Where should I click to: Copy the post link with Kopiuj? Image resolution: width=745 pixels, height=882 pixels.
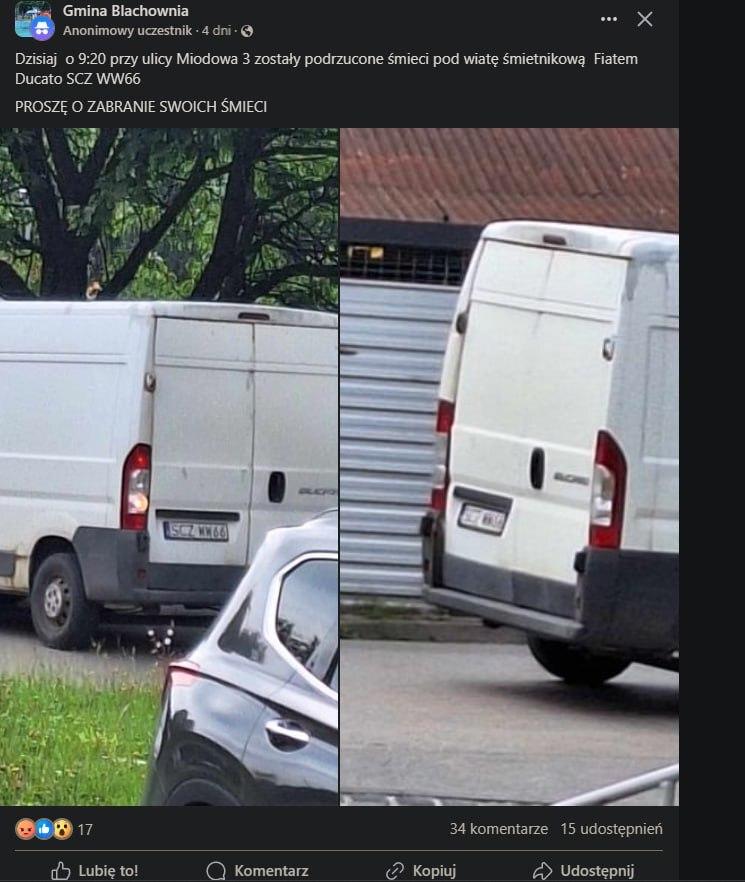pos(420,871)
